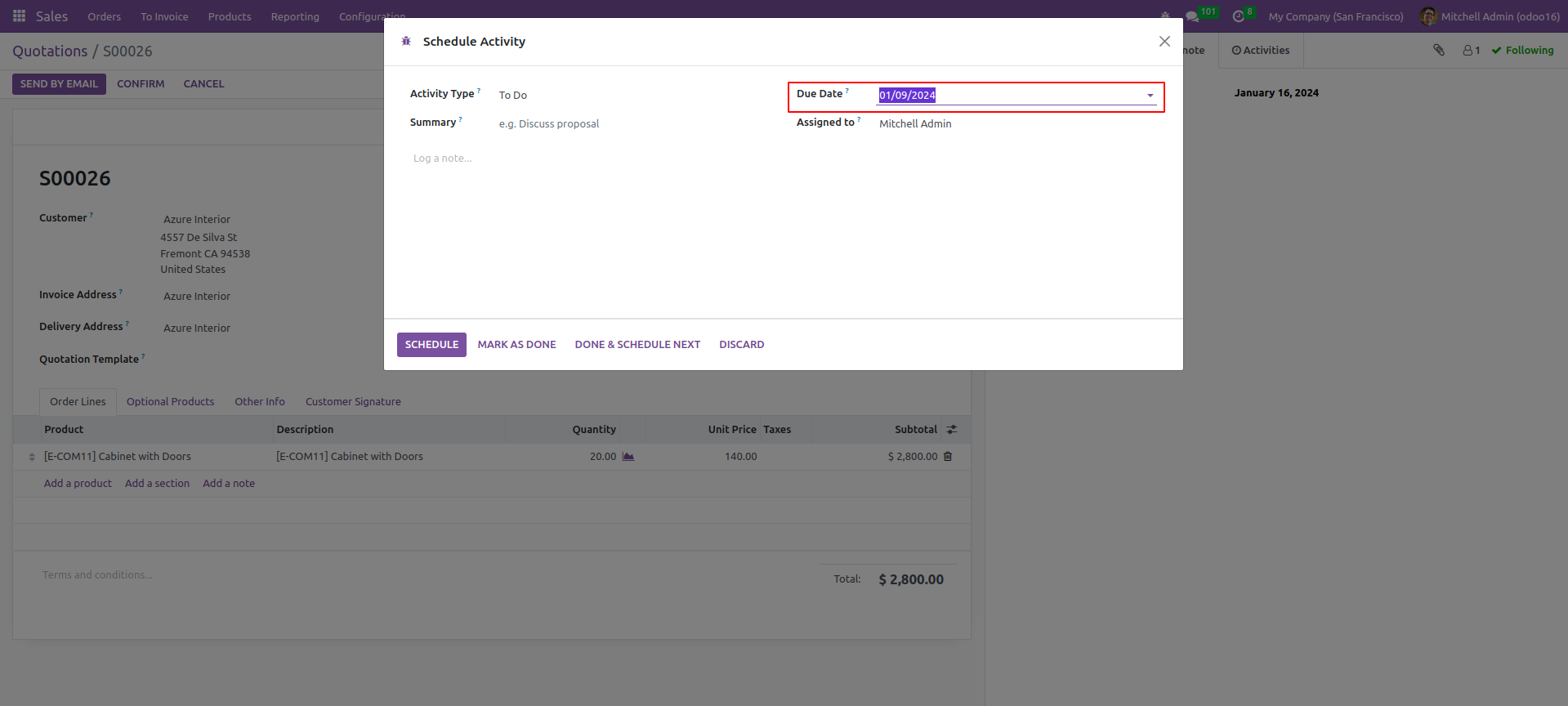Screen dimensions: 1568x706
Task: Open optional columns settings icon
Action: (x=952, y=429)
